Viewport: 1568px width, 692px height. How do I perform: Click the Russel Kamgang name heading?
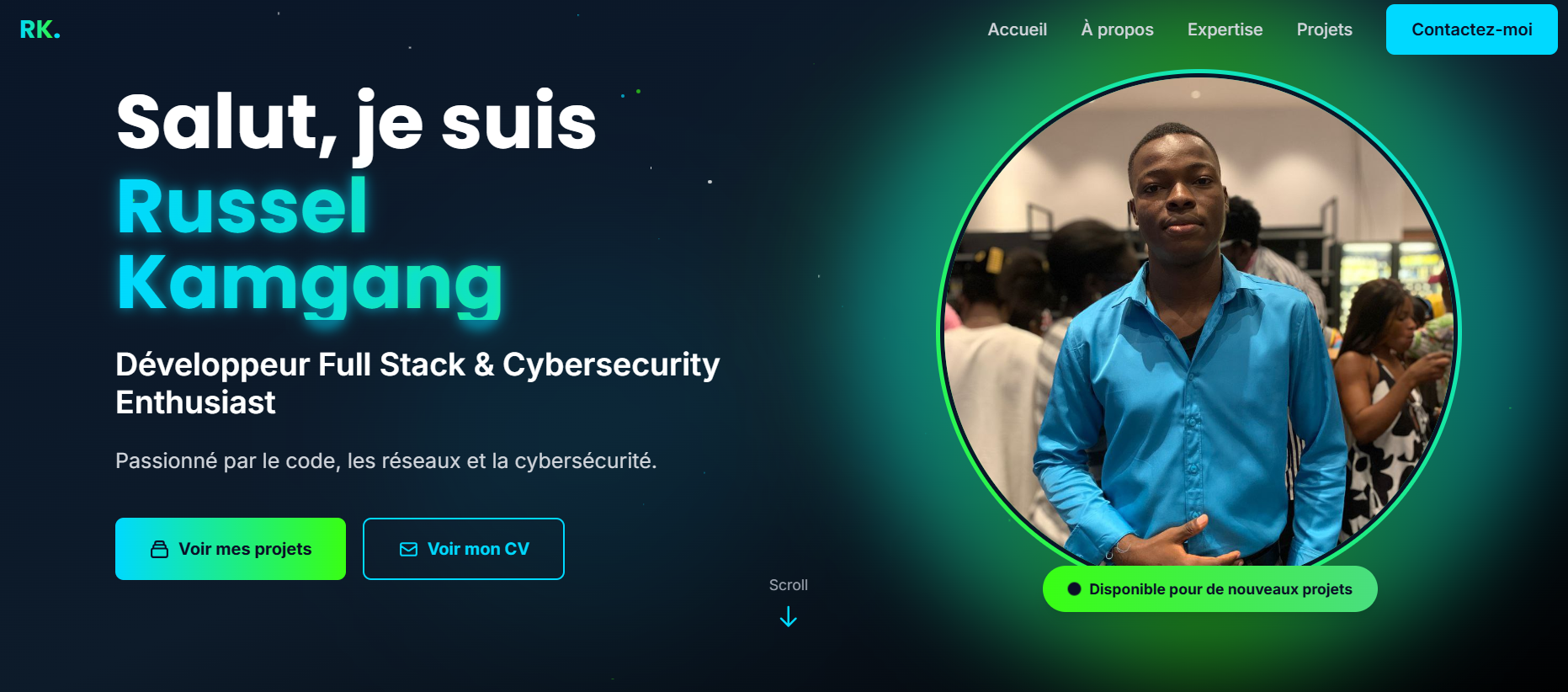pyautogui.click(x=310, y=244)
